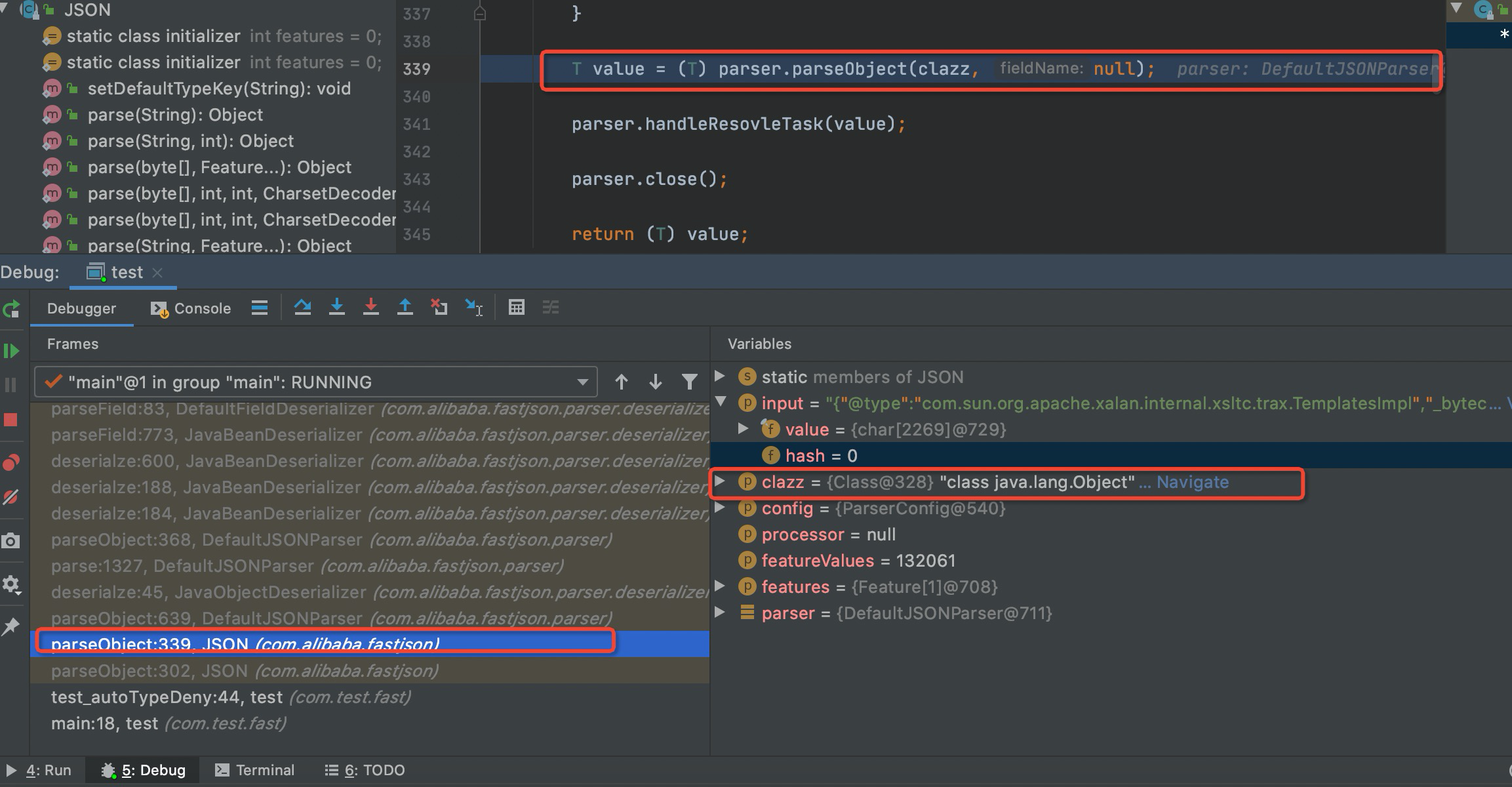Toggle the frames filter funnel icon
The image size is (1512, 787).
[689, 382]
